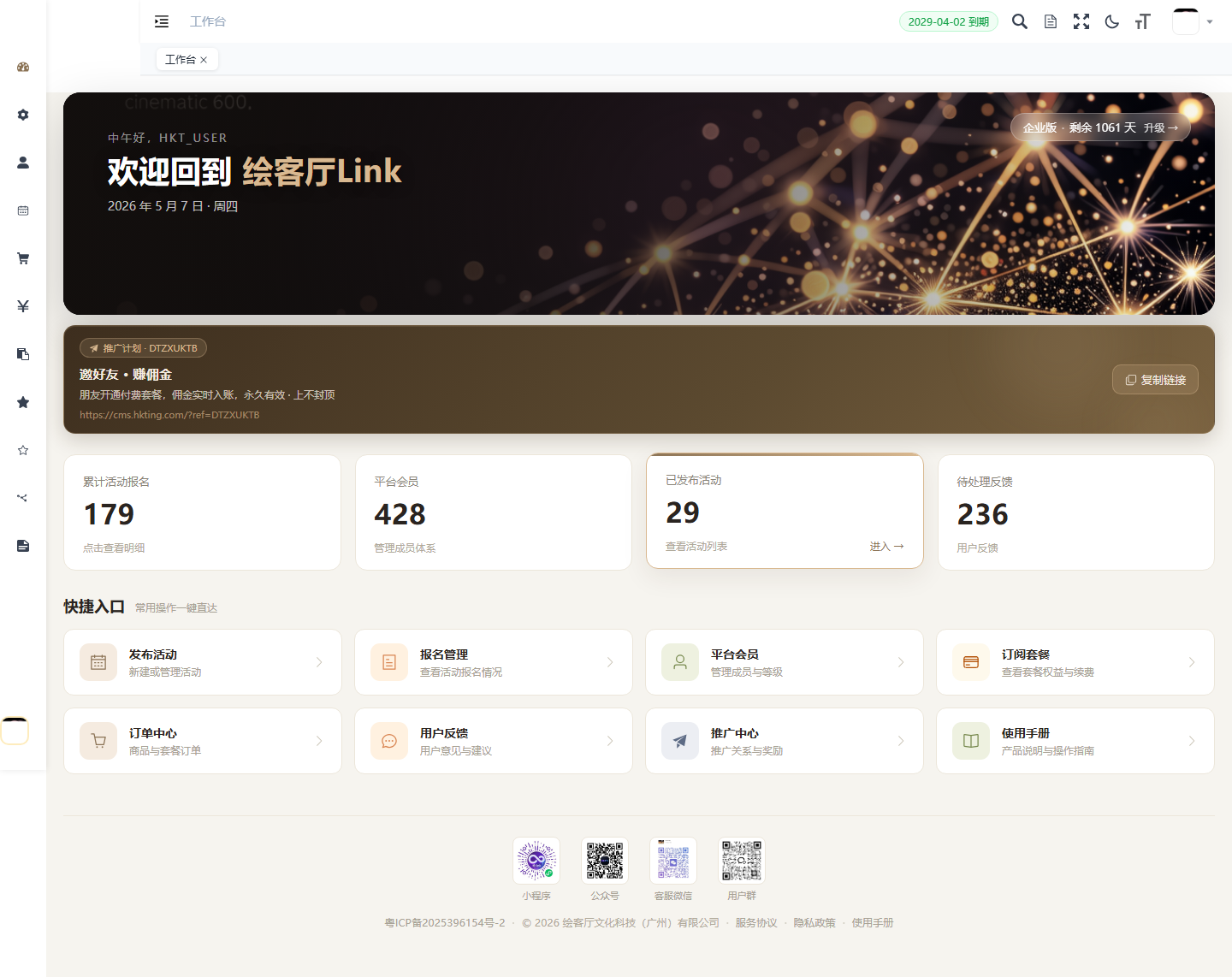This screenshot has width=1232, height=977.
Task: Click the chevron on the 发布活动 card
Action: click(x=319, y=662)
